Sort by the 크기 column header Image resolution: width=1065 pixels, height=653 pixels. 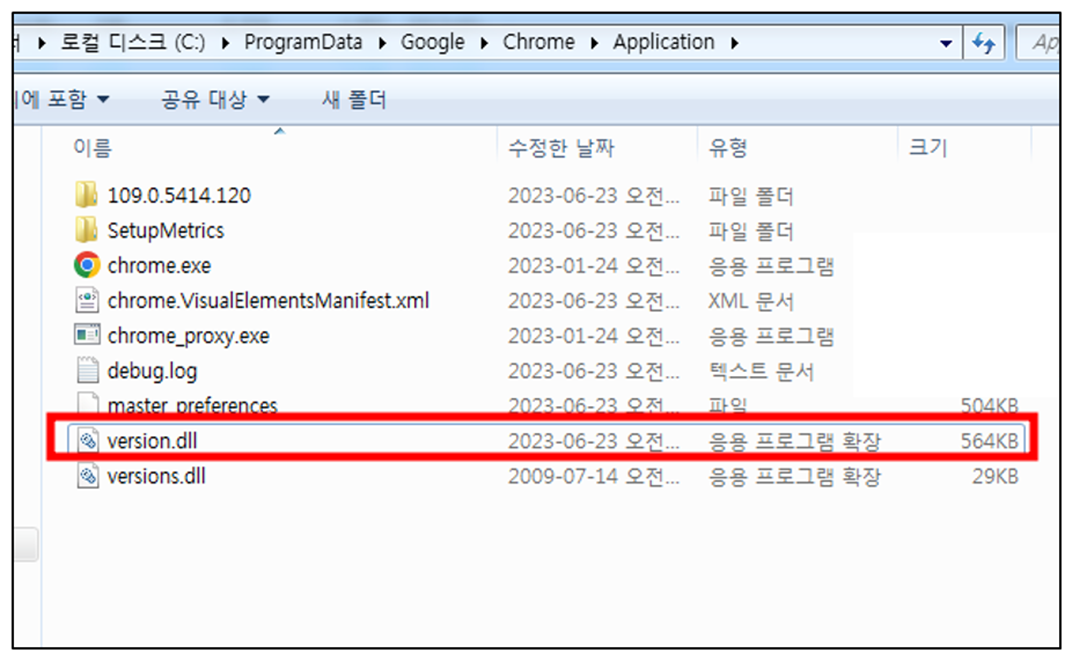[928, 147]
